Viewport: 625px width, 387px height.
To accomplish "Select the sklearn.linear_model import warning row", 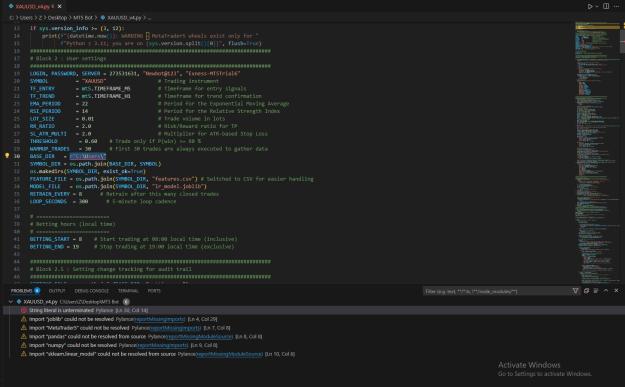I will (x=314, y=354).
